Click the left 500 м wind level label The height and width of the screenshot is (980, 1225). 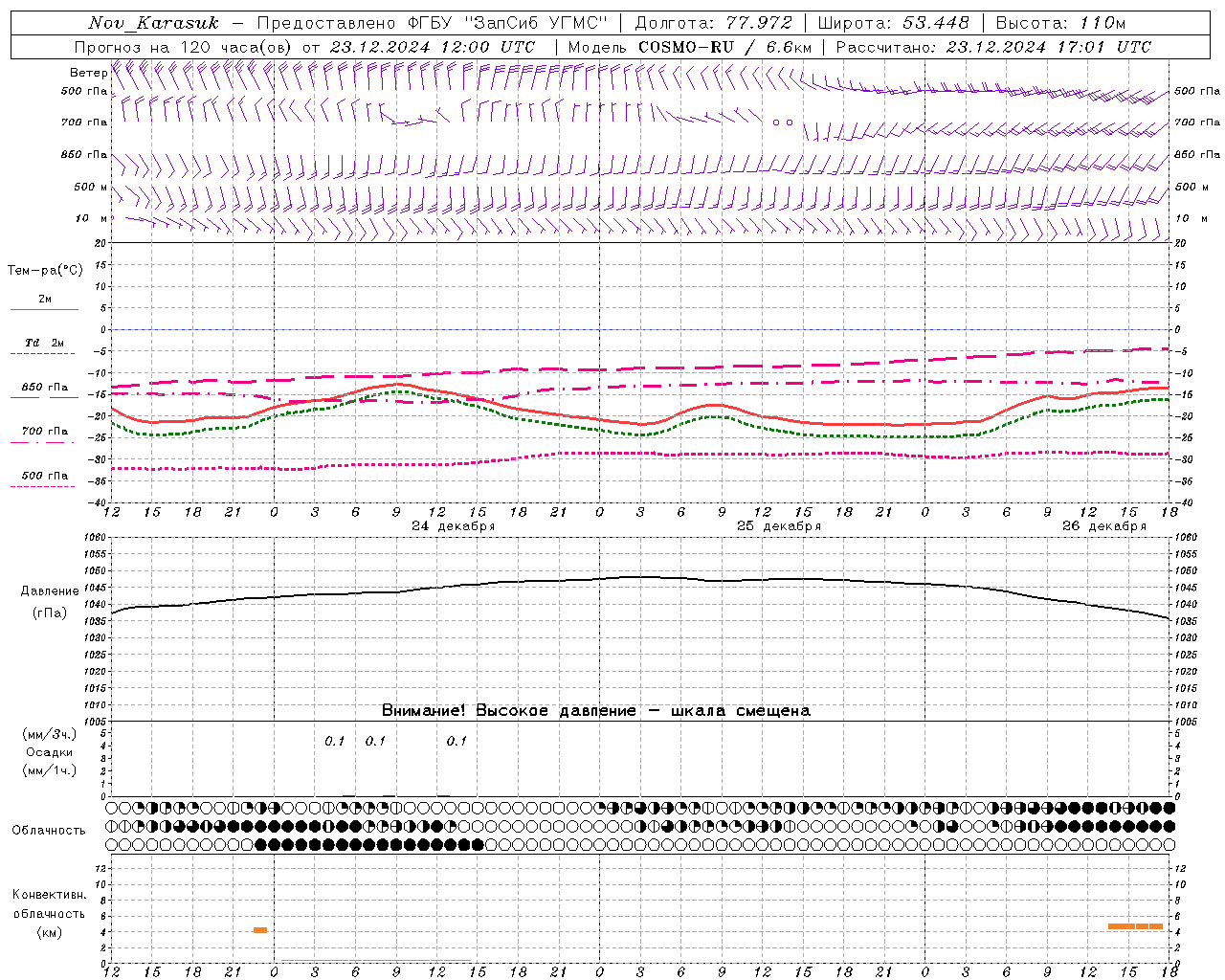click(91, 187)
